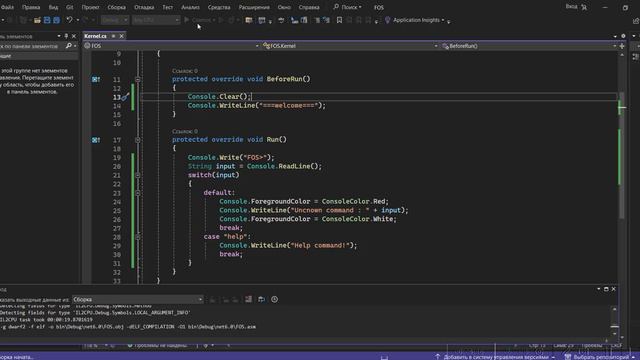
Task: Click the Application Insights lightbulb icon
Action: pyautogui.click(x=387, y=20)
